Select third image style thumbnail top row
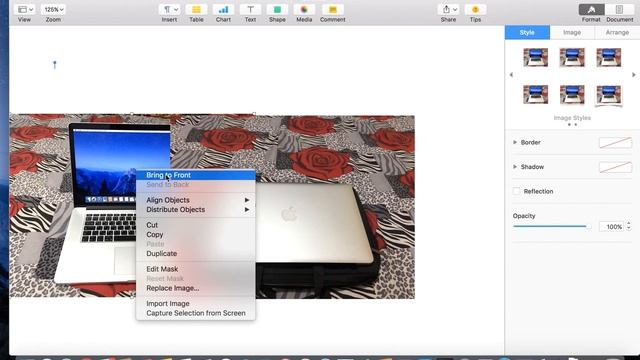Image resolution: width=640 pixels, height=360 pixels. (609, 57)
